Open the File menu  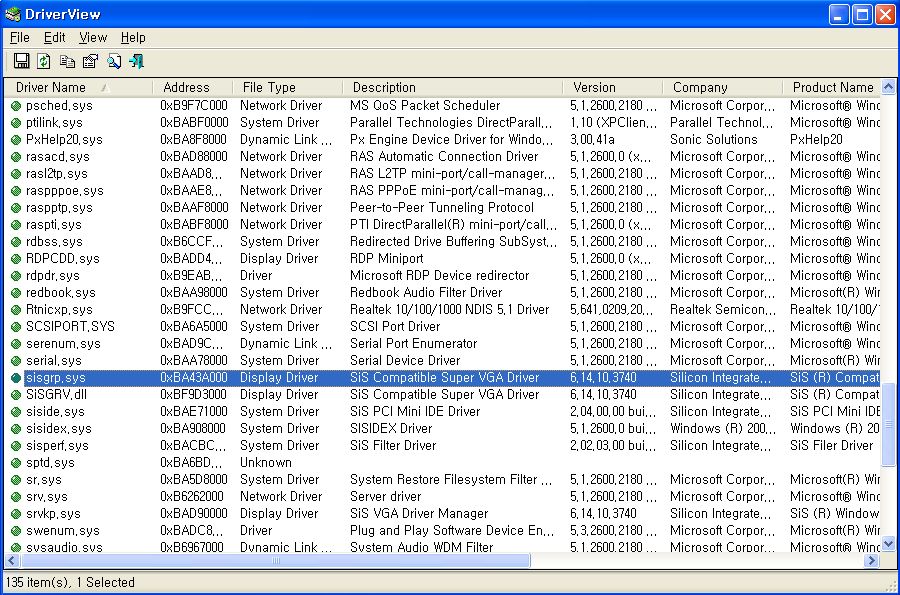[x=20, y=38]
